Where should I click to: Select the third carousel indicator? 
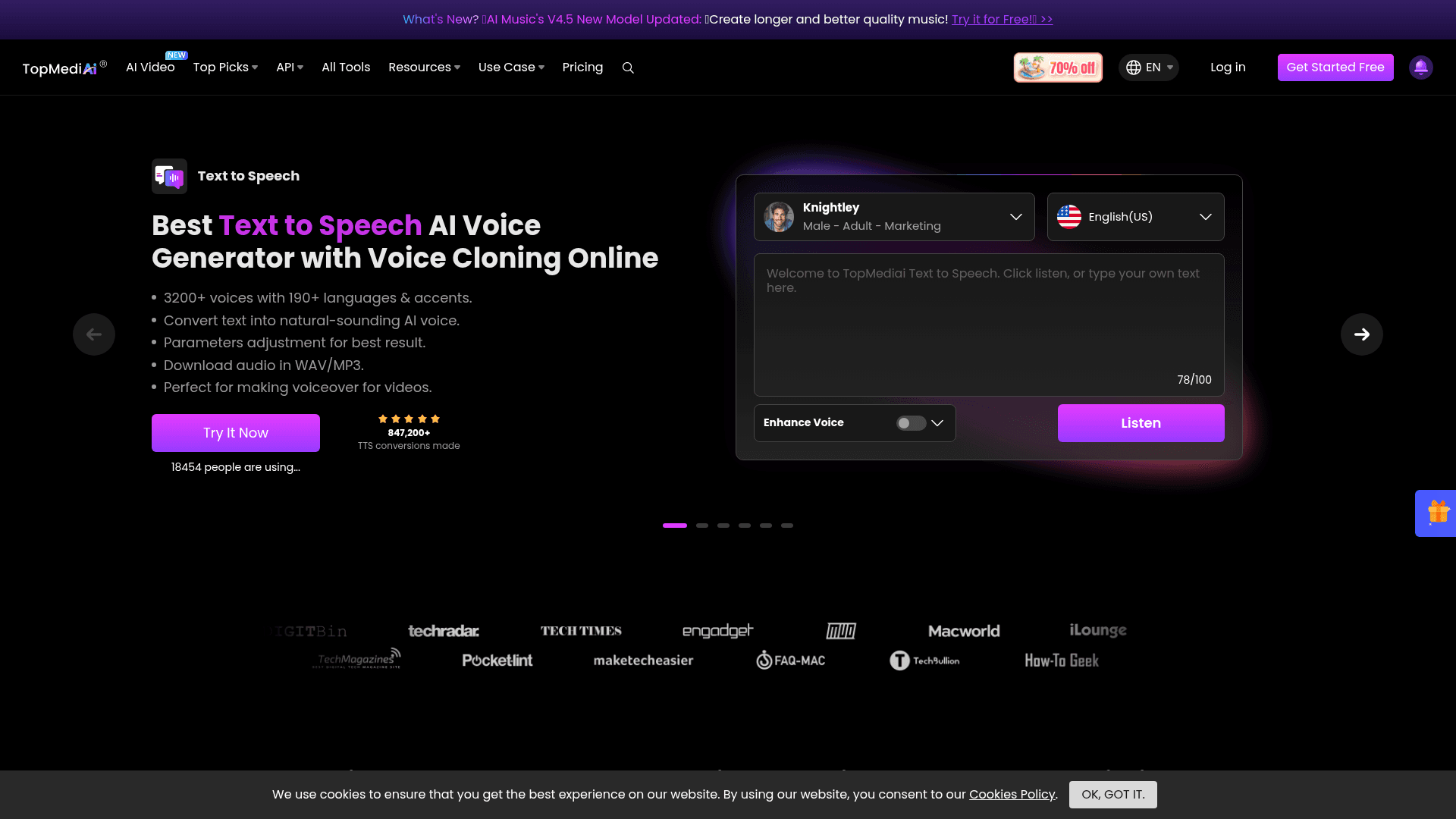point(723,526)
